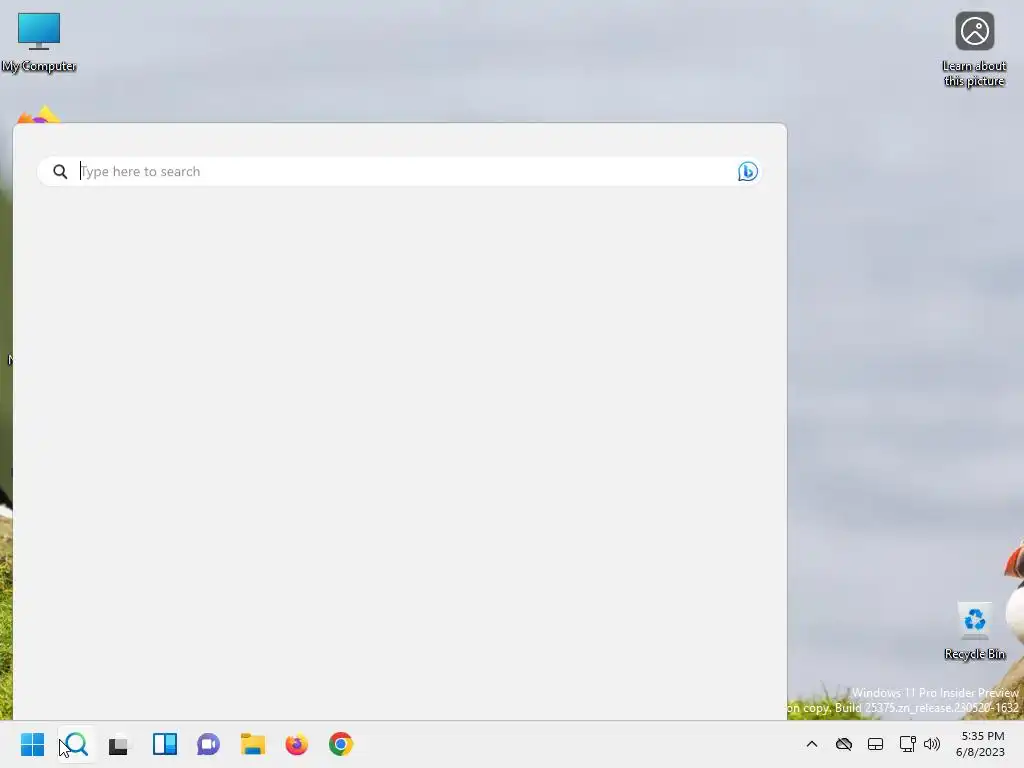Image resolution: width=1024 pixels, height=768 pixels.
Task: Open the network status tray icon
Action: point(908,744)
